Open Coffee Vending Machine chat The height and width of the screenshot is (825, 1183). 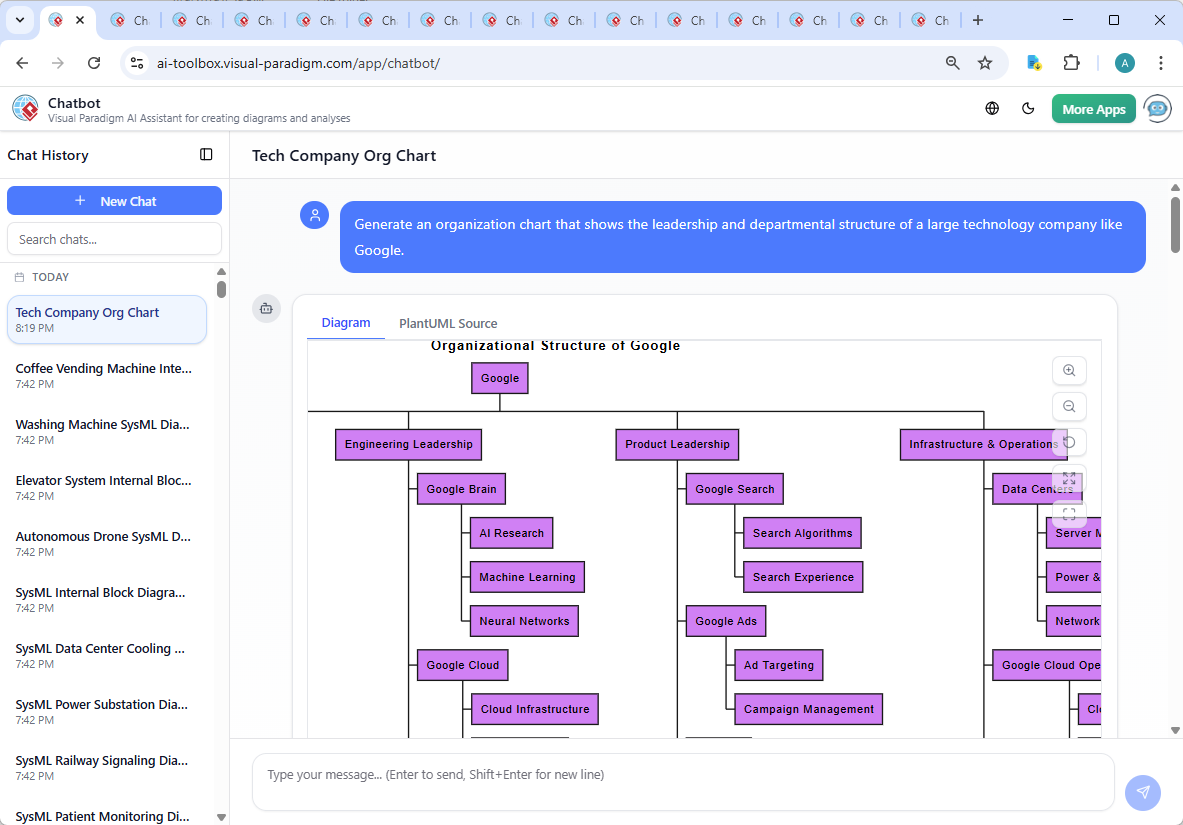[x=107, y=375]
